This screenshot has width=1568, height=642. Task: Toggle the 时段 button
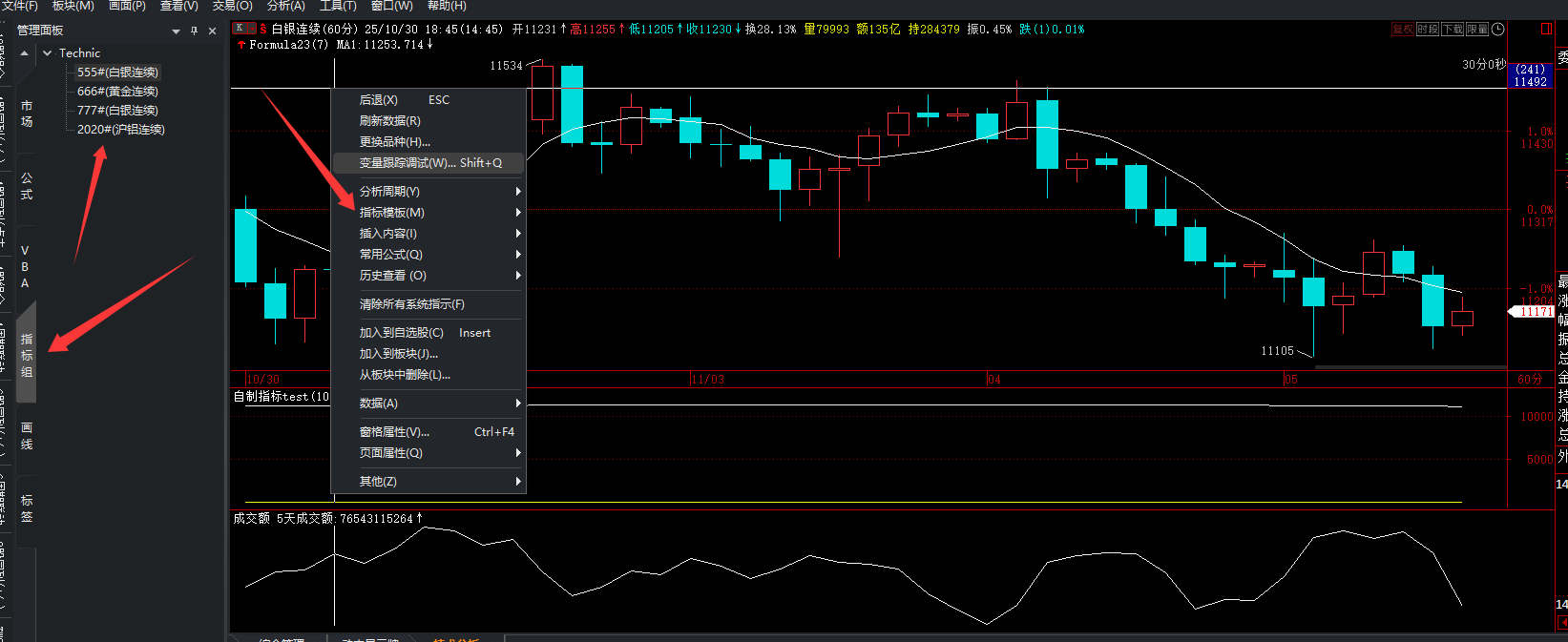click(1428, 30)
